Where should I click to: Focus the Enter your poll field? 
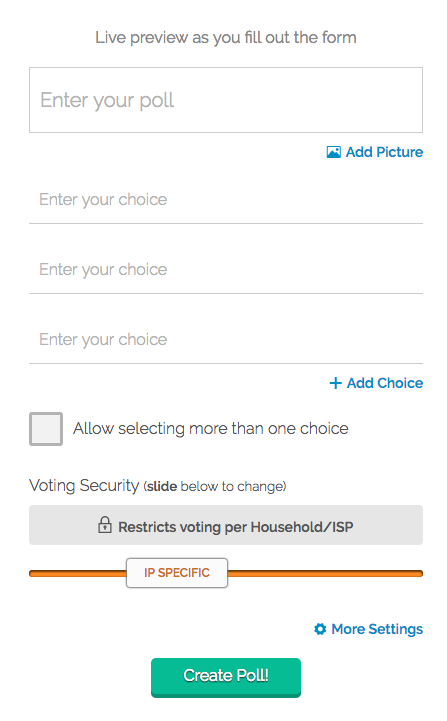[x=226, y=100]
